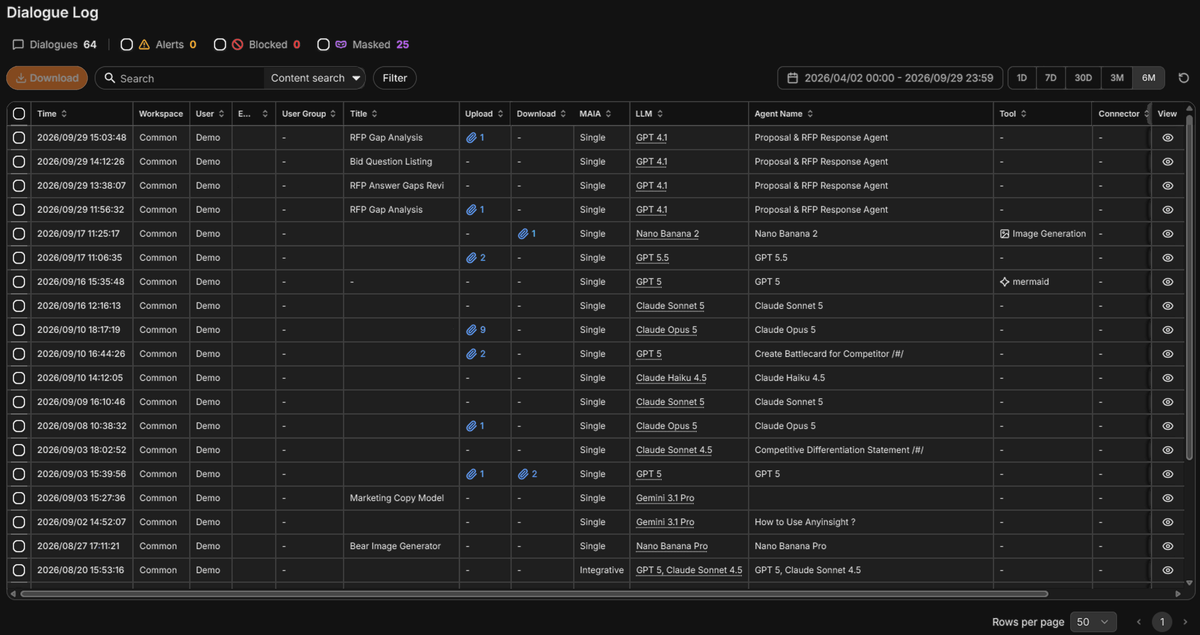Open eye icon for 2026/08/27 17:11:21 row
The height and width of the screenshot is (635, 1200).
tap(1167, 546)
